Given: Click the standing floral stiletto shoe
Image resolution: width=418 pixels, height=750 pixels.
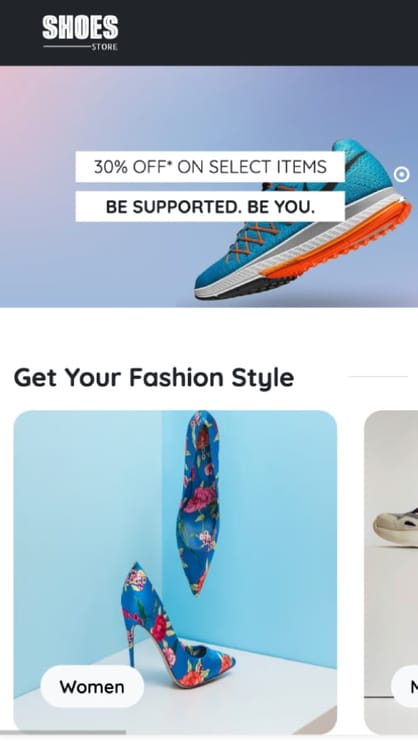Looking at the screenshot, I should (172, 627).
